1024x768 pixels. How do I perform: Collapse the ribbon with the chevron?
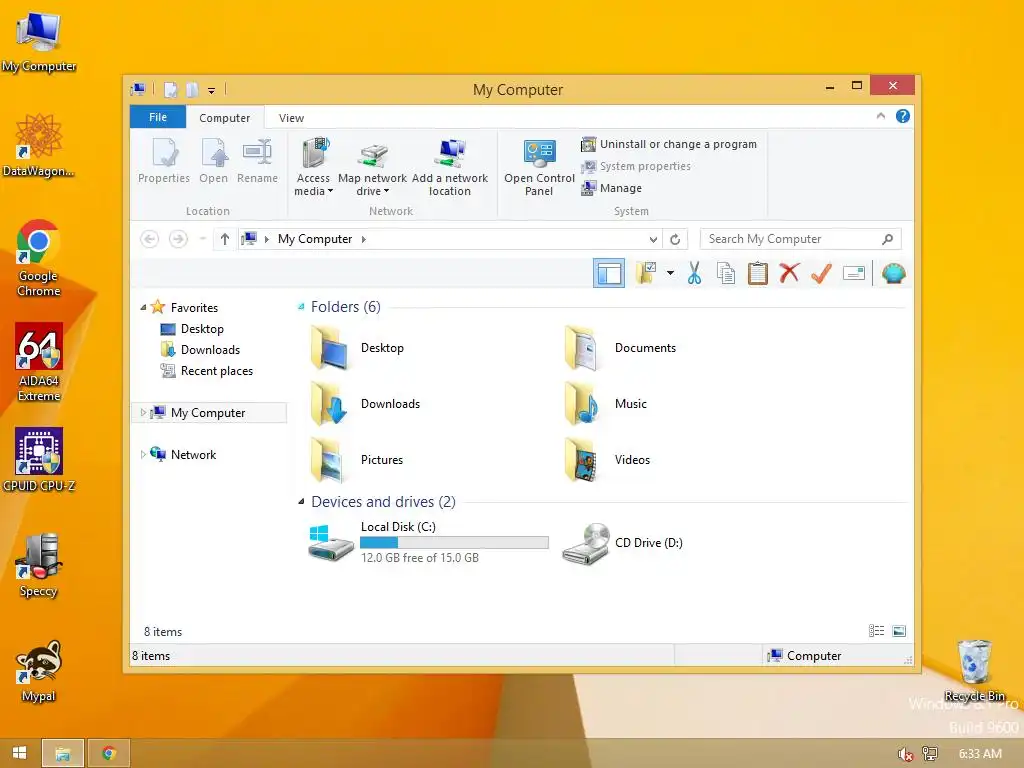point(881,116)
